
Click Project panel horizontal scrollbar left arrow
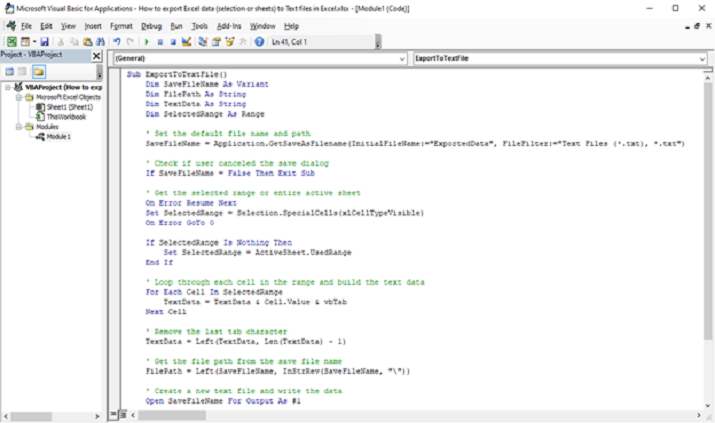coord(5,416)
